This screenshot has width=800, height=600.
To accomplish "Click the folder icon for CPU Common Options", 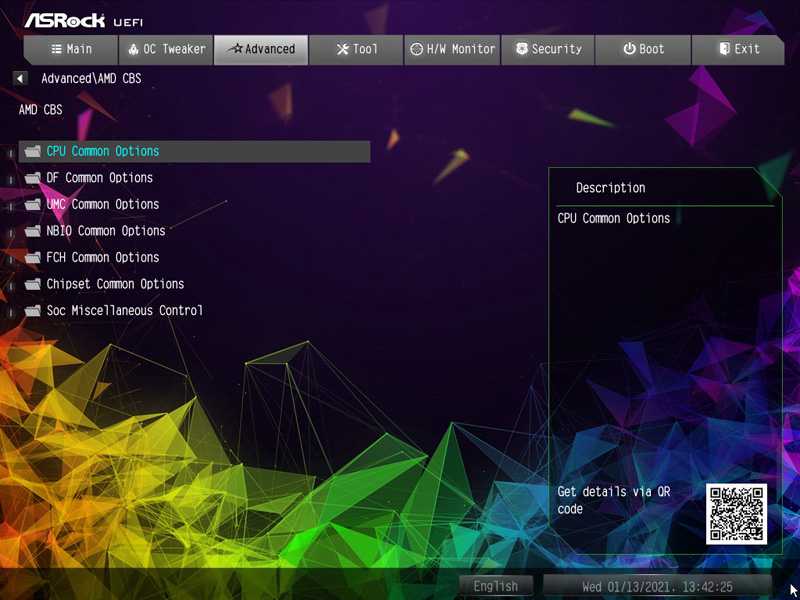I will (33, 152).
